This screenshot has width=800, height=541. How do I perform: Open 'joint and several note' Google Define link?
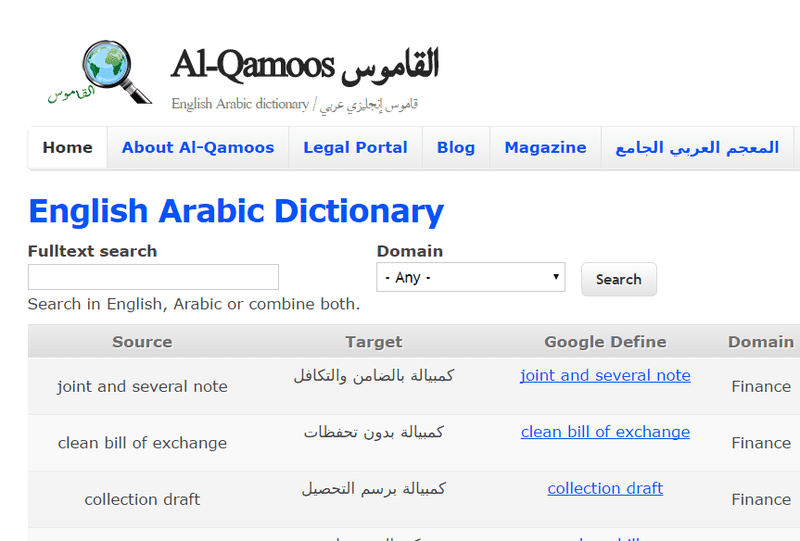(605, 376)
